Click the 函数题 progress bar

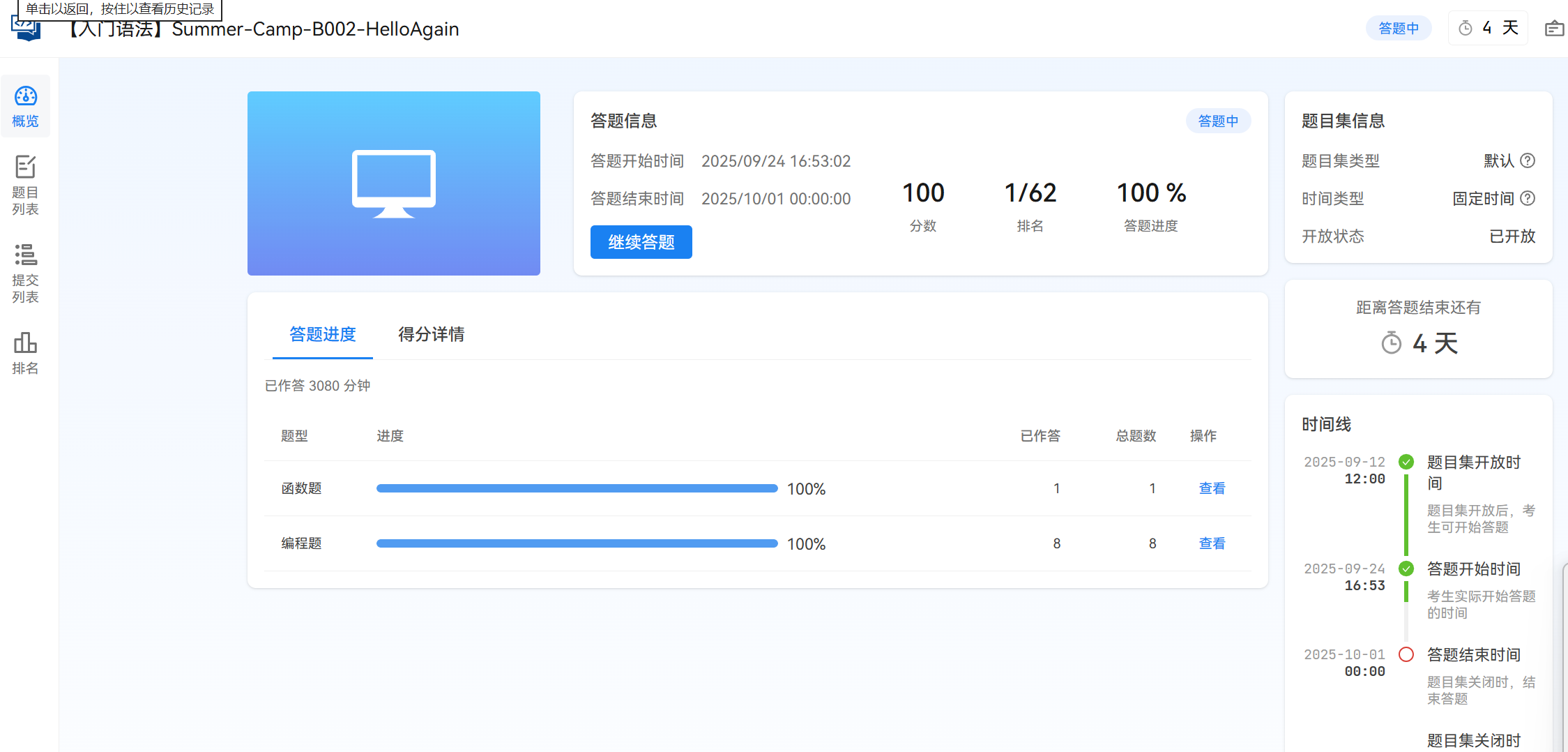coord(577,488)
